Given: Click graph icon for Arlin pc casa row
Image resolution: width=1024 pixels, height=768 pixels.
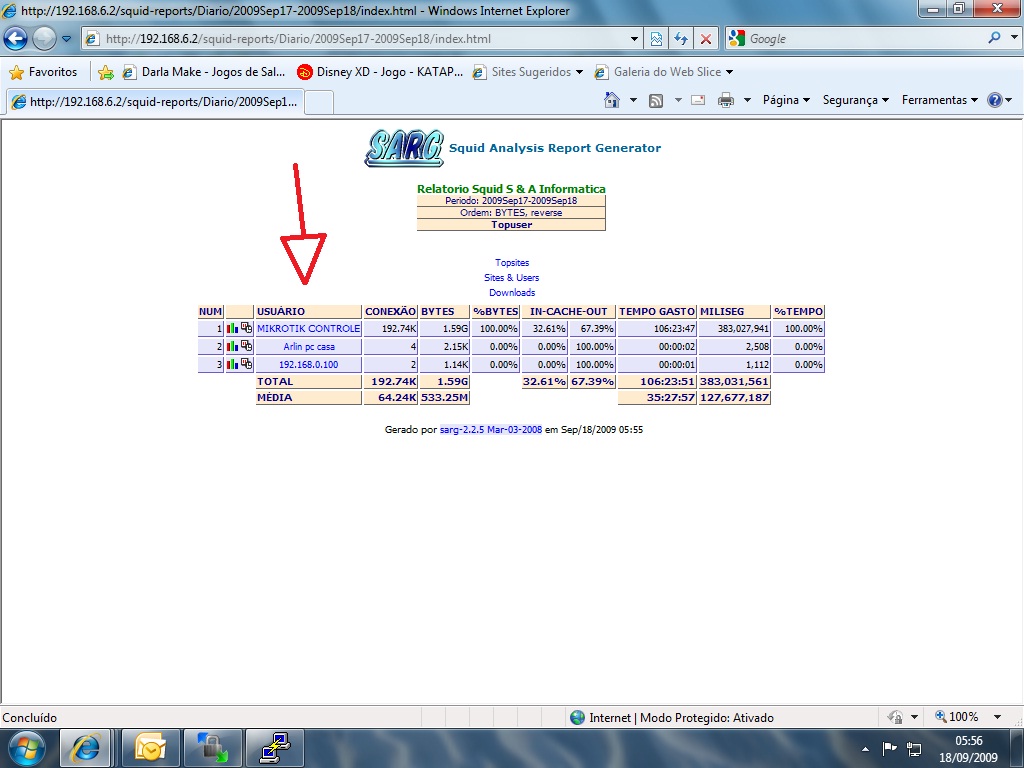Looking at the screenshot, I should pyautogui.click(x=232, y=345).
